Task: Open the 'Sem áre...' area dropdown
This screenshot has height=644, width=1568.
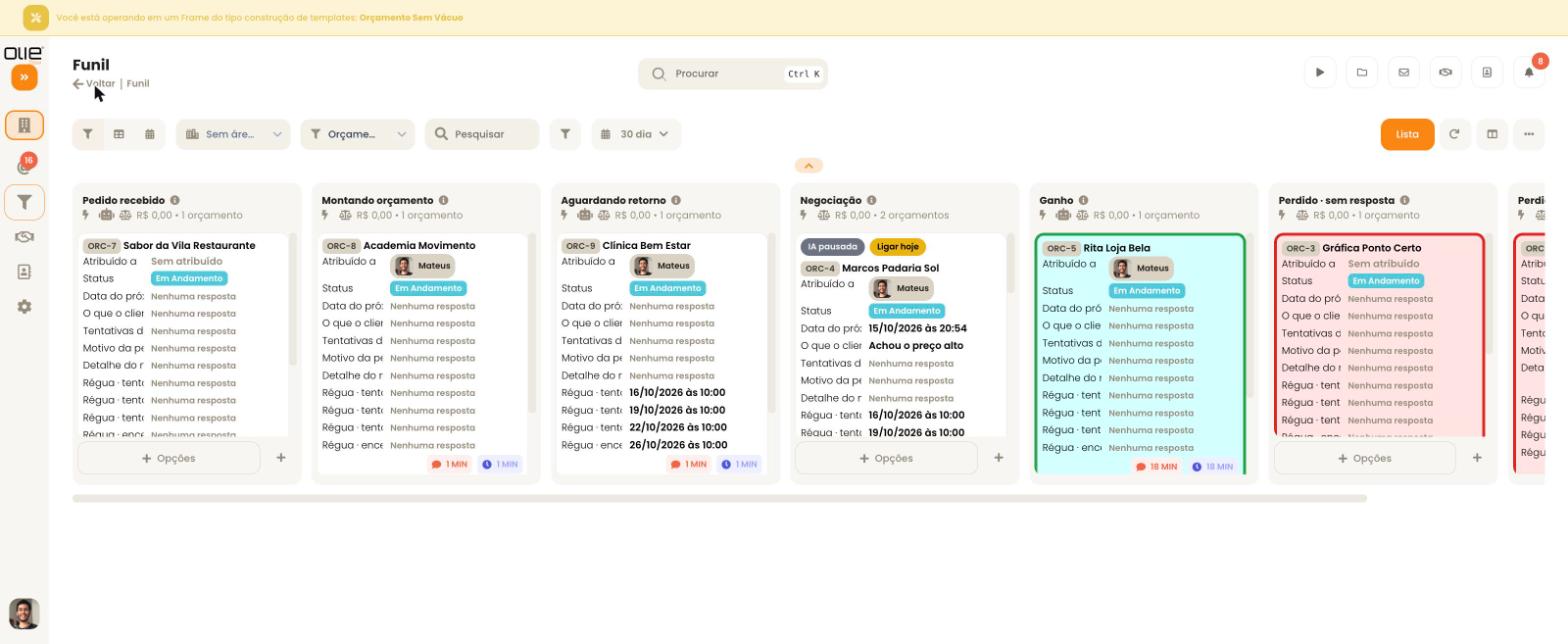Action: click(233, 134)
